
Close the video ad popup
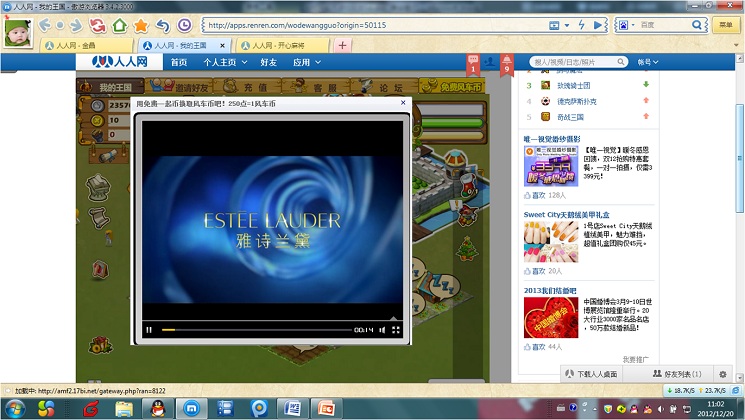point(403,103)
